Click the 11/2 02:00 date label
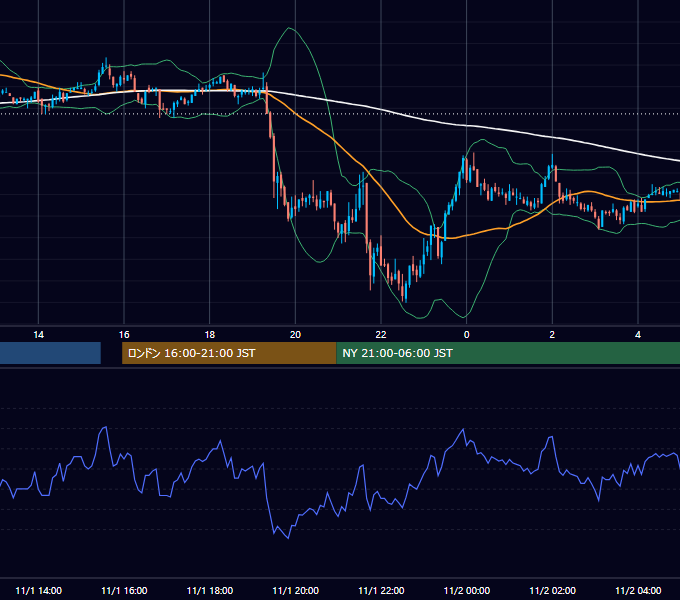This screenshot has height=600, width=680. click(552, 590)
